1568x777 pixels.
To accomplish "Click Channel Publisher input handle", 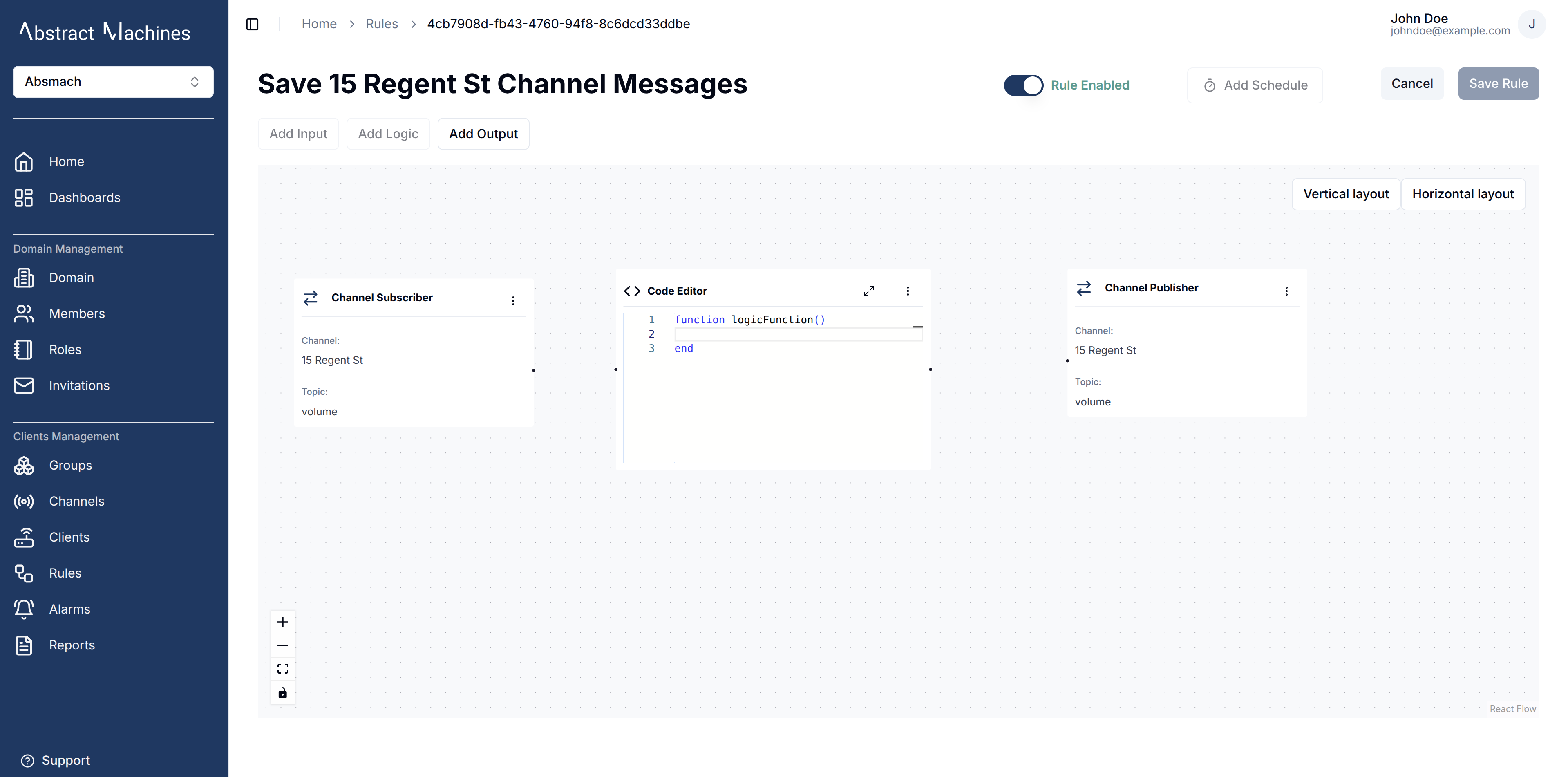I will (1067, 361).
